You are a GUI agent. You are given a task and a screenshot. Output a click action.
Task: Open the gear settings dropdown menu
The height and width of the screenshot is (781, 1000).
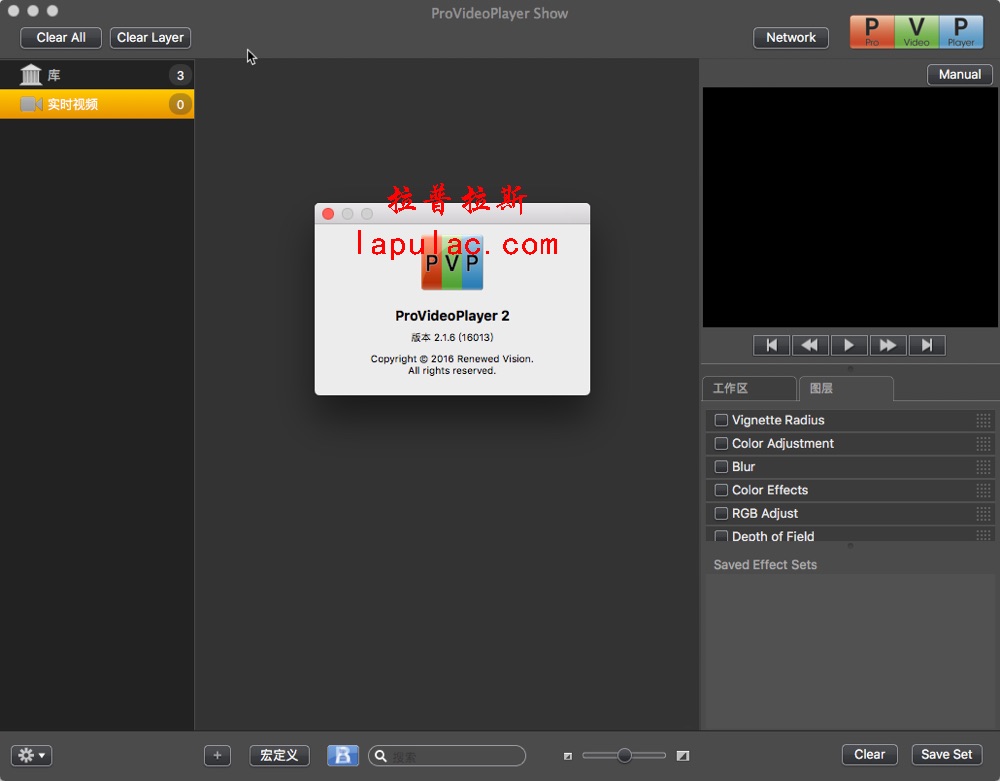point(31,755)
